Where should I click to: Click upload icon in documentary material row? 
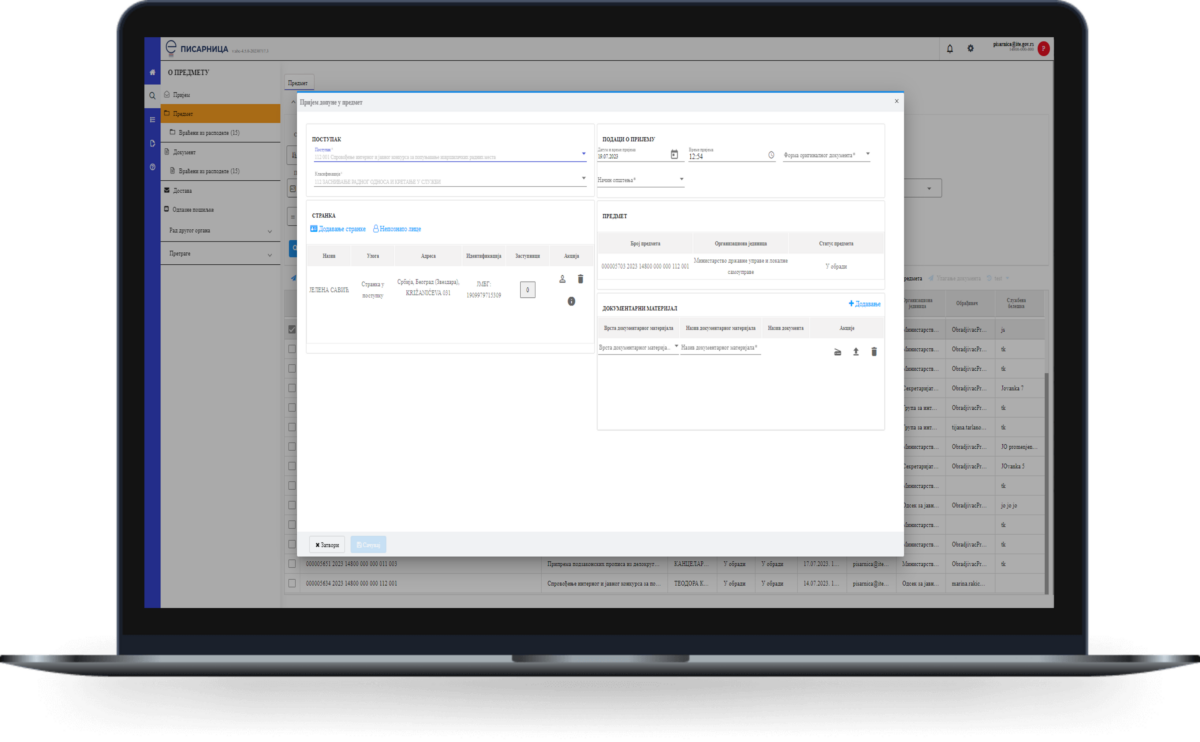pyautogui.click(x=856, y=351)
